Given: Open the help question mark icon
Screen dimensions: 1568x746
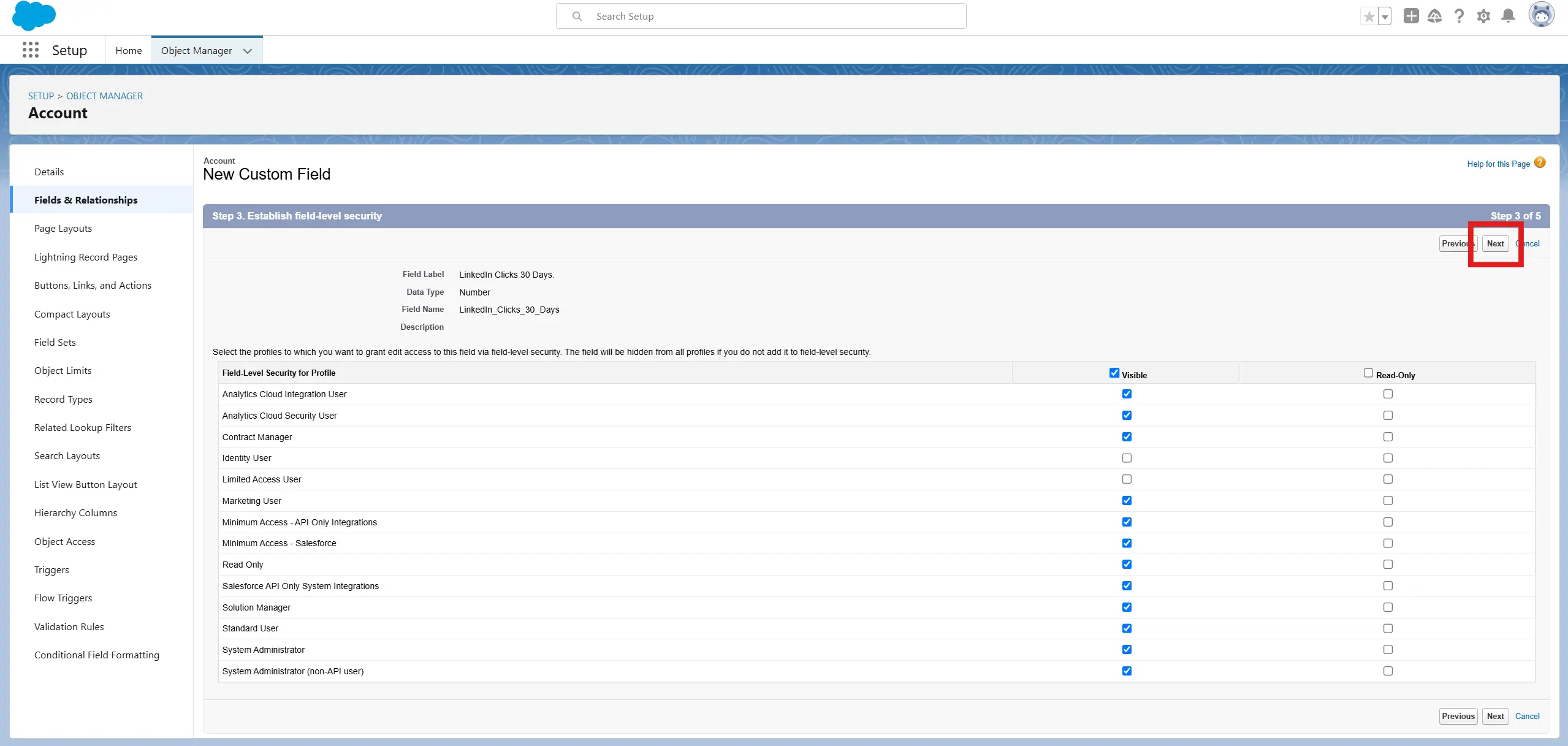Looking at the screenshot, I should (1459, 16).
